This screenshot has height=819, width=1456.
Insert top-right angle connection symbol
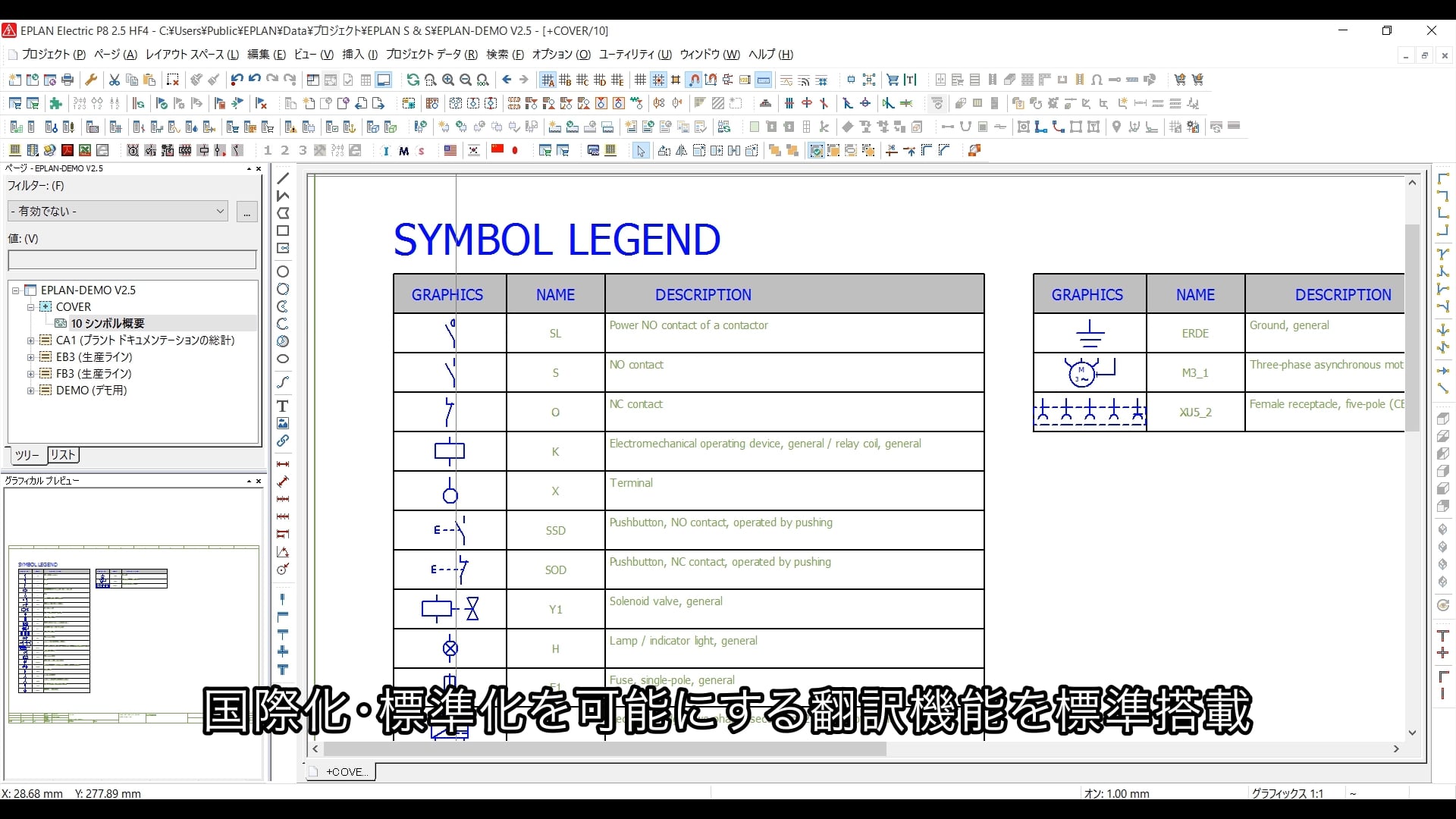[1443, 196]
